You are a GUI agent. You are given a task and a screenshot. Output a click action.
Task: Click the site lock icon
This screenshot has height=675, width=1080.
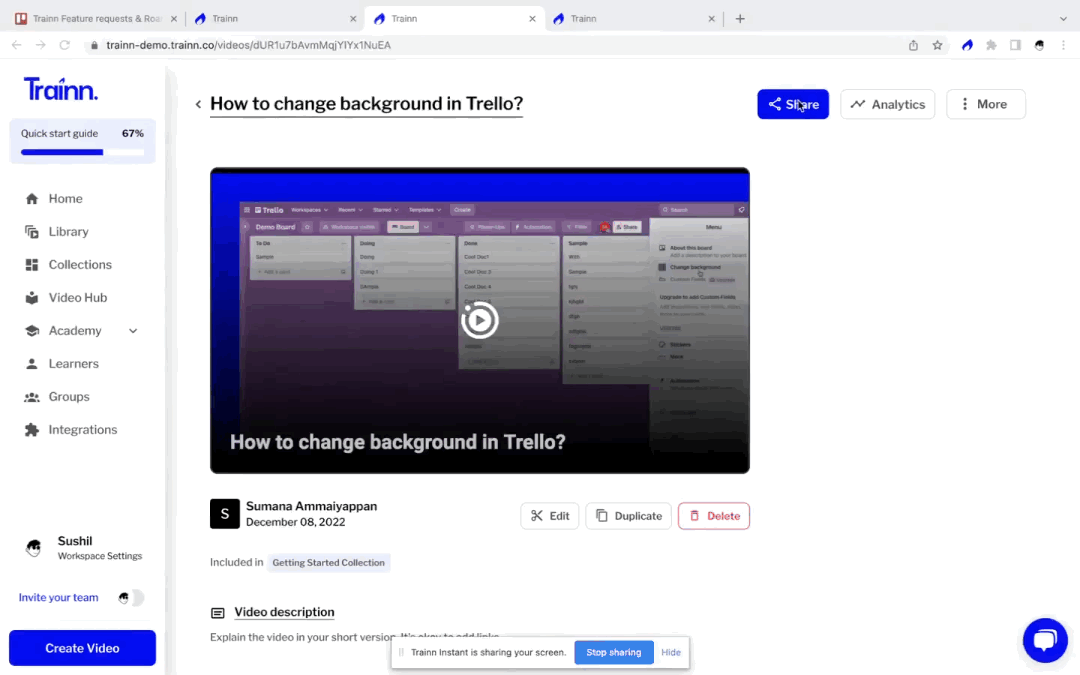tap(94, 45)
